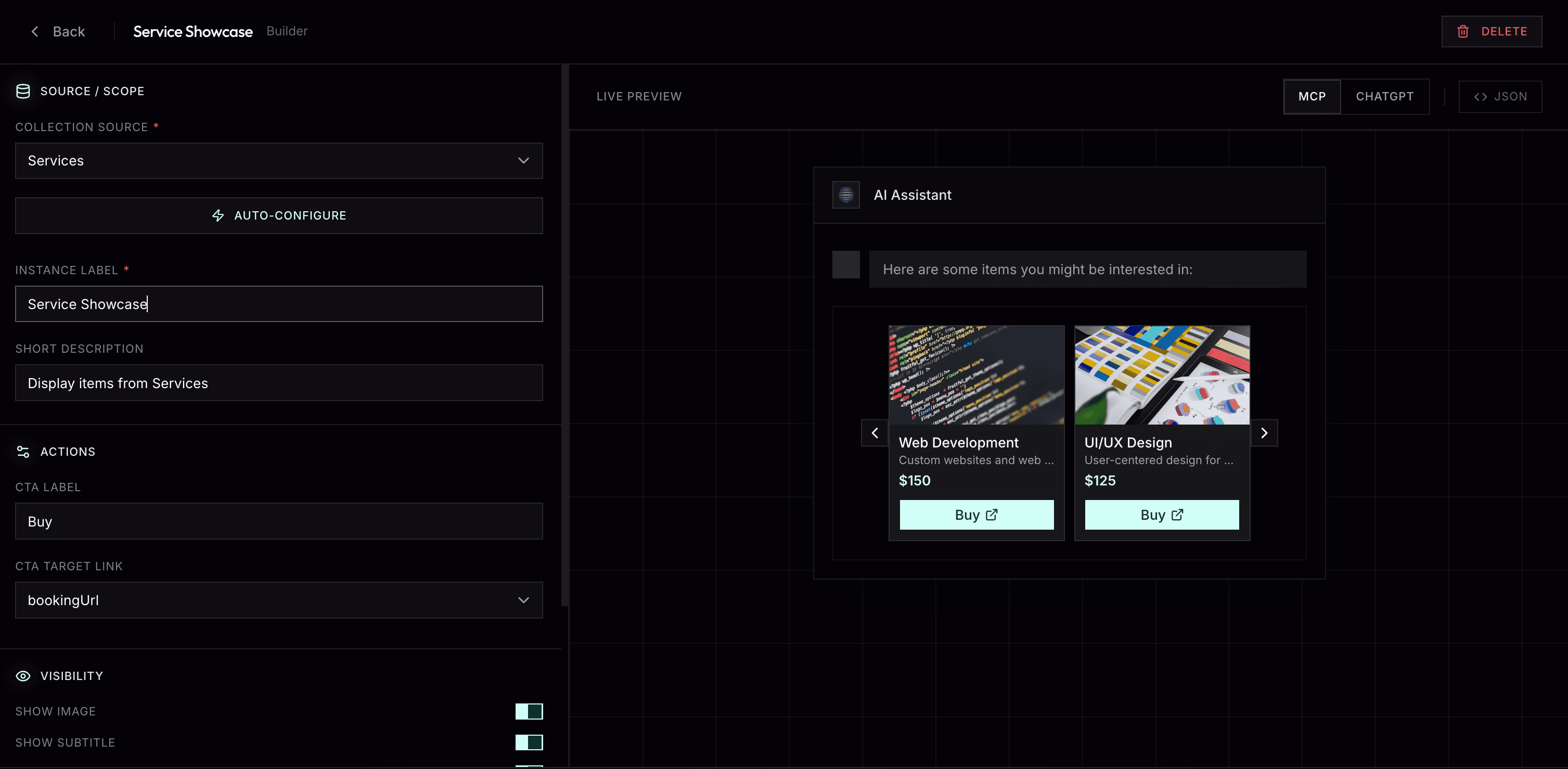The width and height of the screenshot is (1568, 769).
Task: Go to next carousel item arrow
Action: pyautogui.click(x=1264, y=433)
